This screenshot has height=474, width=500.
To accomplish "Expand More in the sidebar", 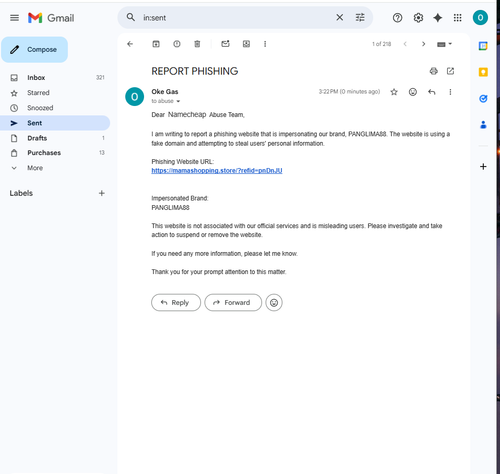I will 55,168.
